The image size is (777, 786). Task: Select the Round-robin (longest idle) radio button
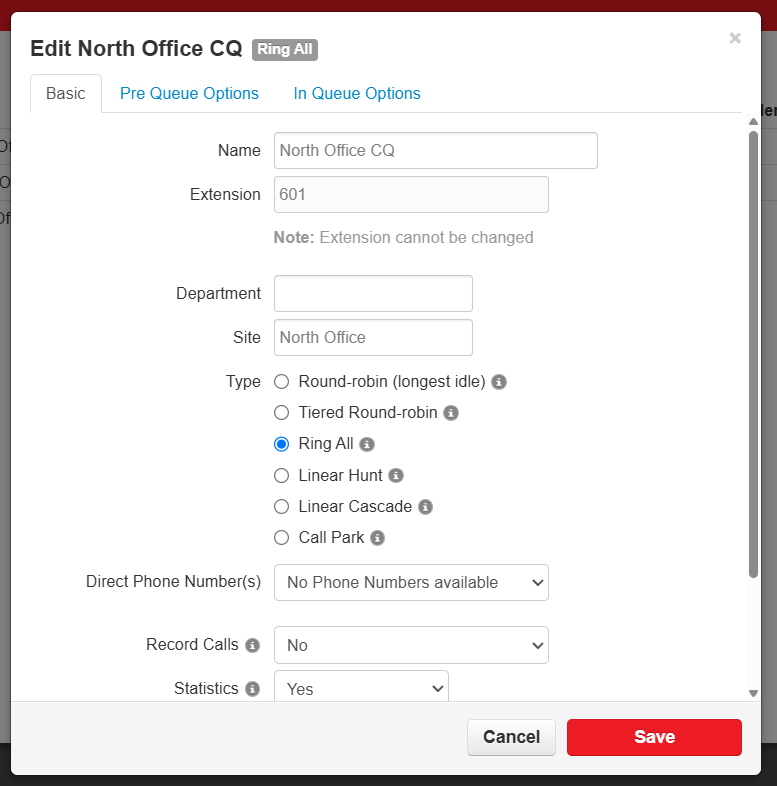coord(282,382)
